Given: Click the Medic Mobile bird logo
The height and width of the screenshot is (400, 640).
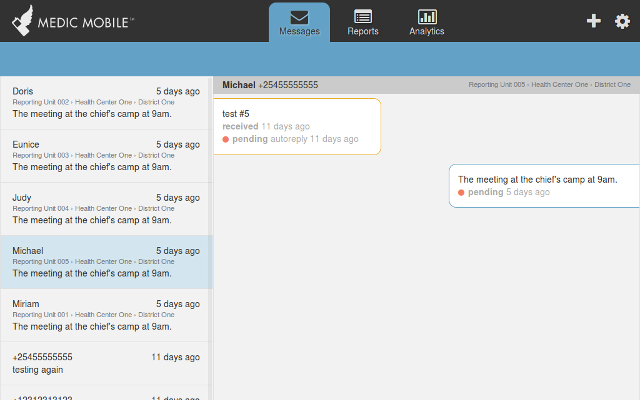Looking at the screenshot, I should 22,20.
